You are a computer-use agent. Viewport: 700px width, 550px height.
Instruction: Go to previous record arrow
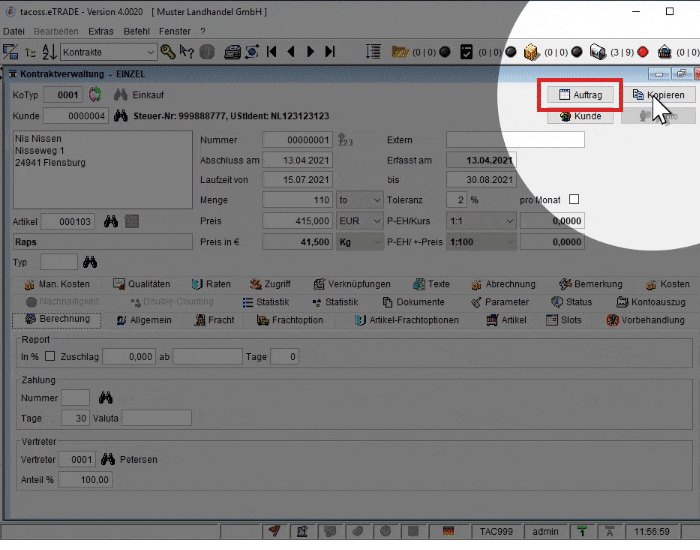291,52
